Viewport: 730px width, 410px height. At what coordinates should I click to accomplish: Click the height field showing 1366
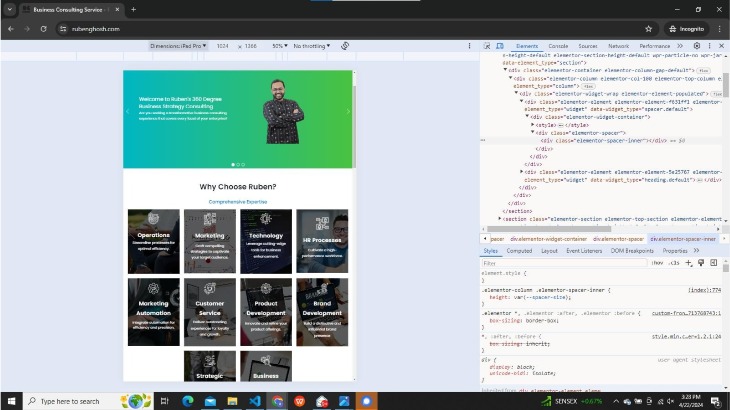(x=250, y=46)
